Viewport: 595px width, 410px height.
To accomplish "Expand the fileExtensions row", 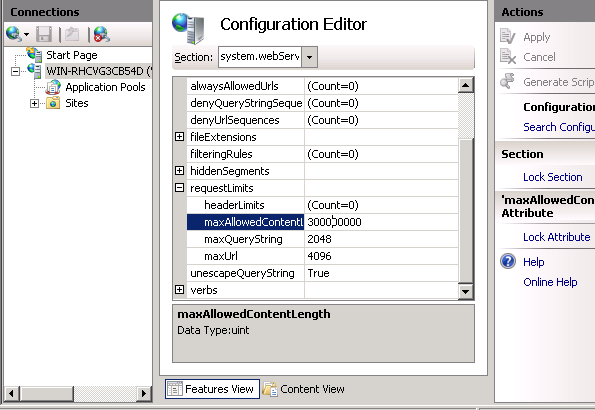I will tap(179, 137).
